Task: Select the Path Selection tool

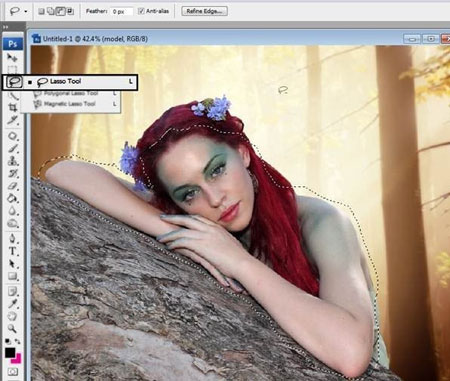Action: (12, 264)
